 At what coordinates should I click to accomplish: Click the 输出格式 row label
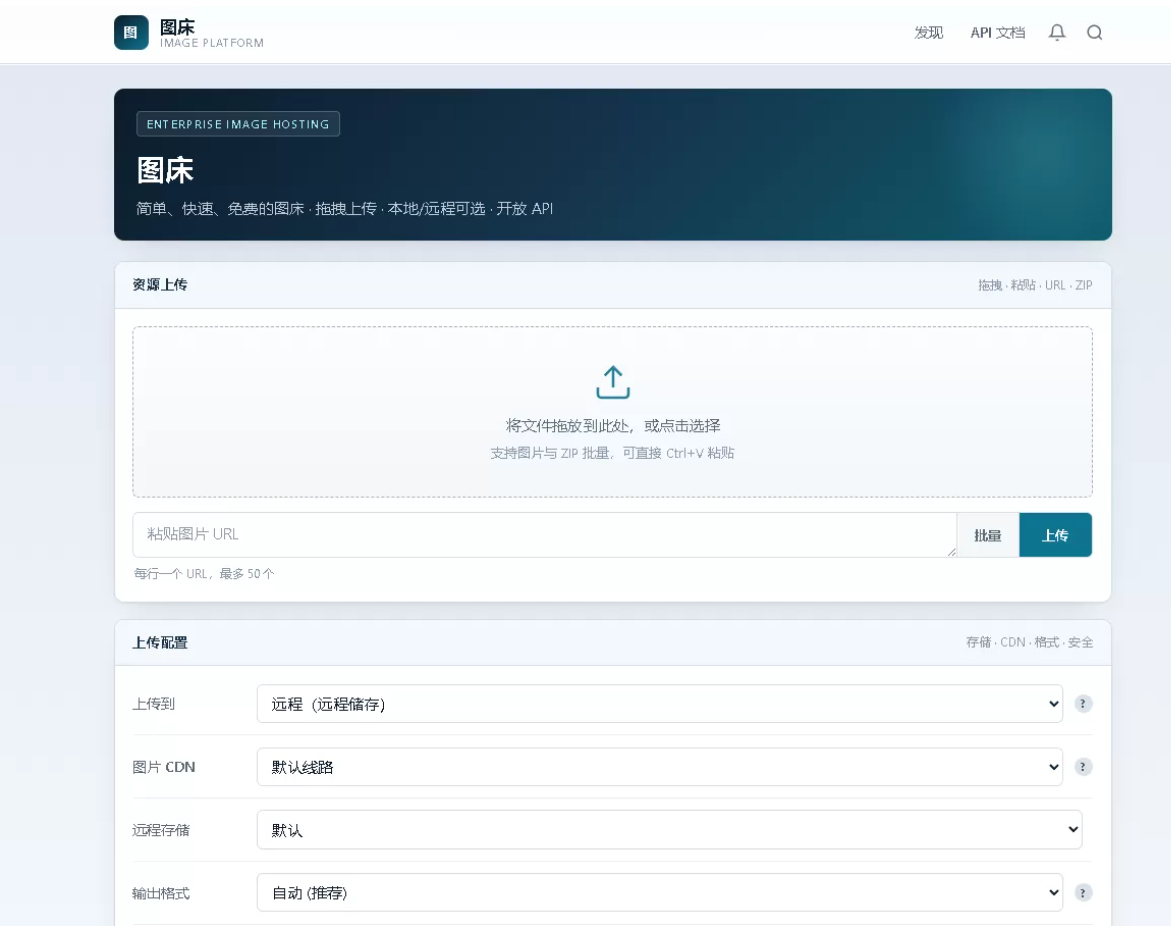click(x=161, y=892)
